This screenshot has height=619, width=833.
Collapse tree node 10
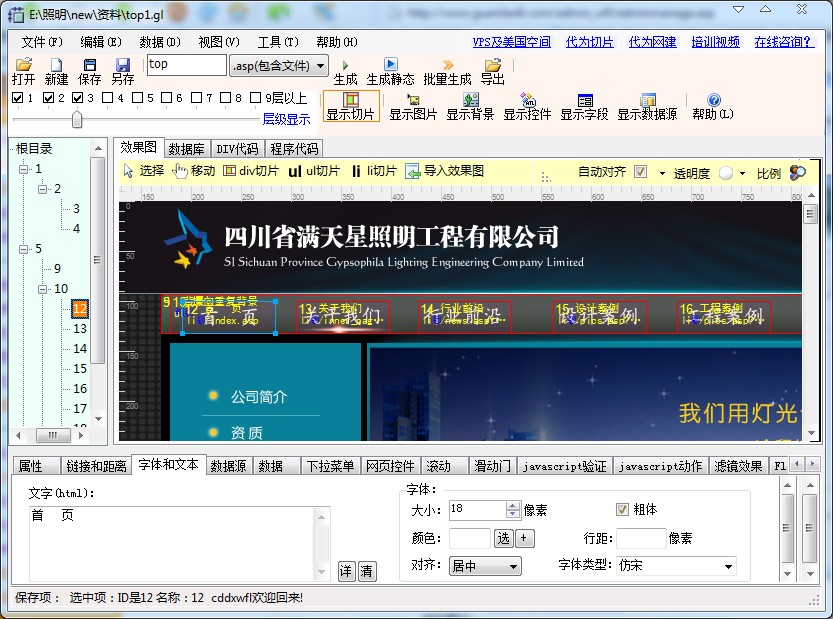click(42, 289)
